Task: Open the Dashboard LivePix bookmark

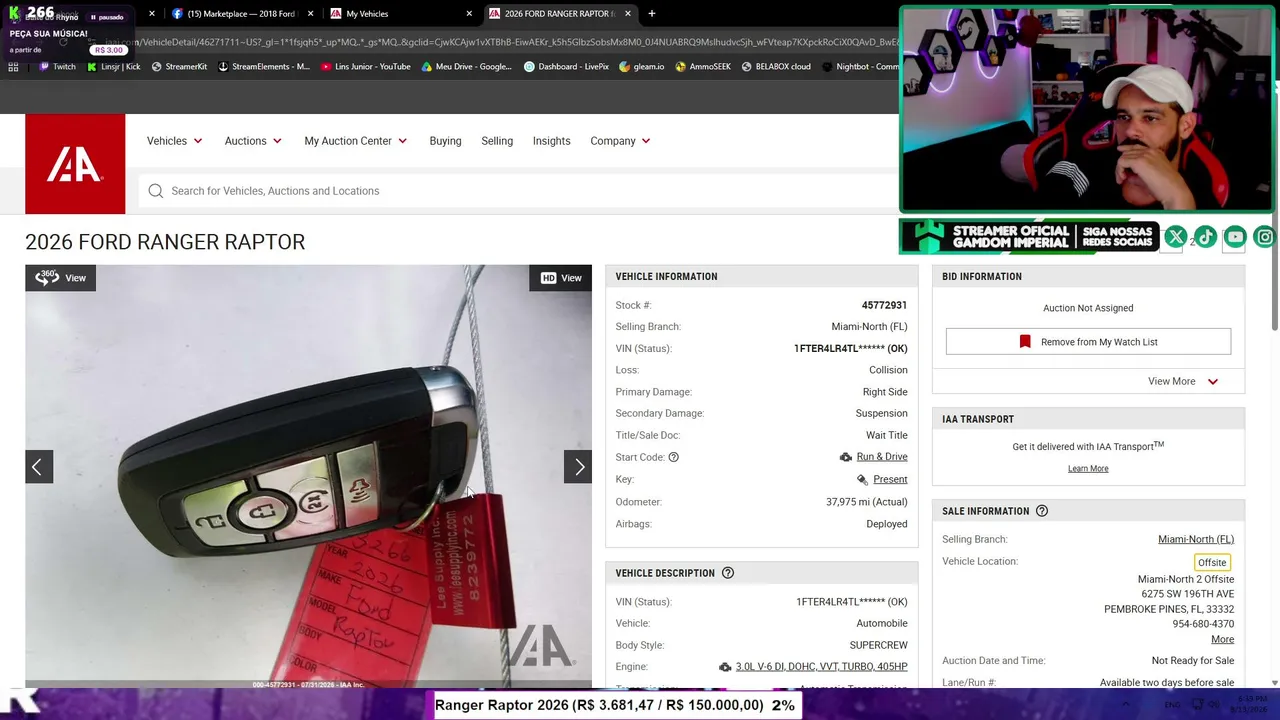Action: (x=566, y=67)
